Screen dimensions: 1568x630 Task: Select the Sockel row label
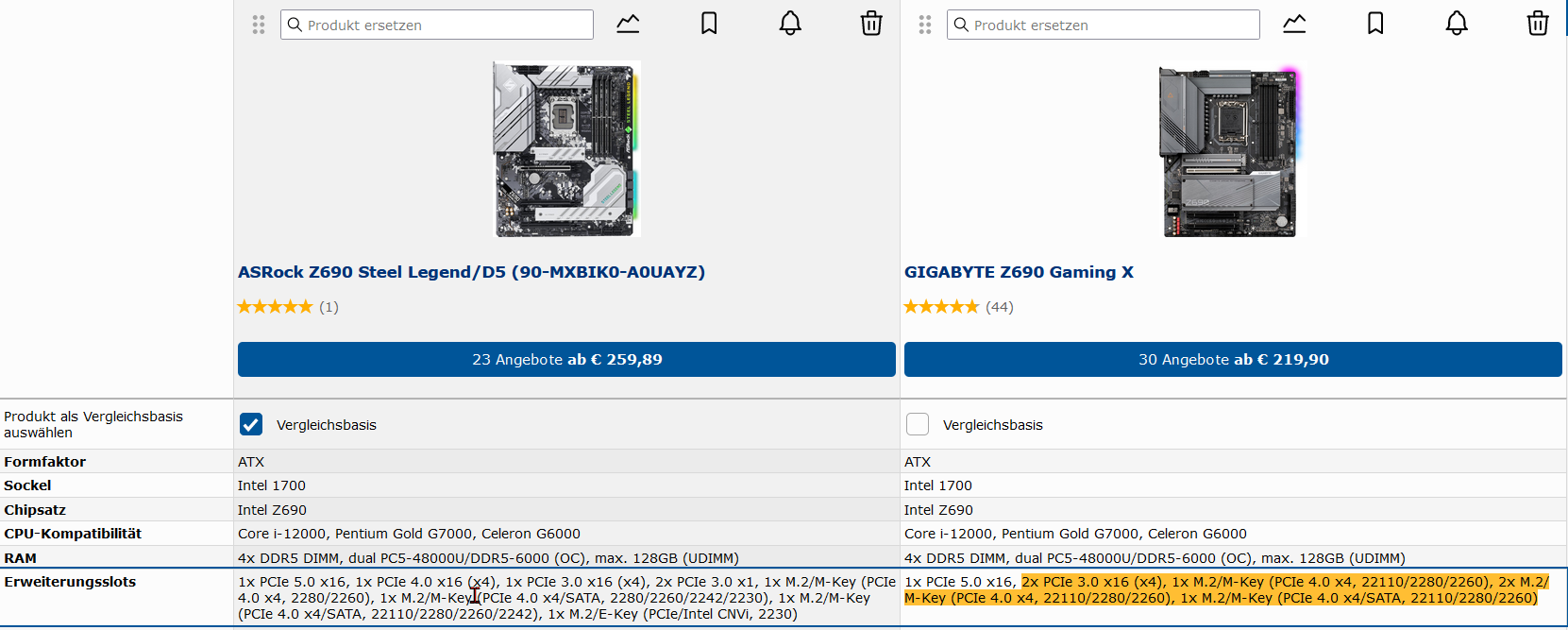[x=27, y=485]
